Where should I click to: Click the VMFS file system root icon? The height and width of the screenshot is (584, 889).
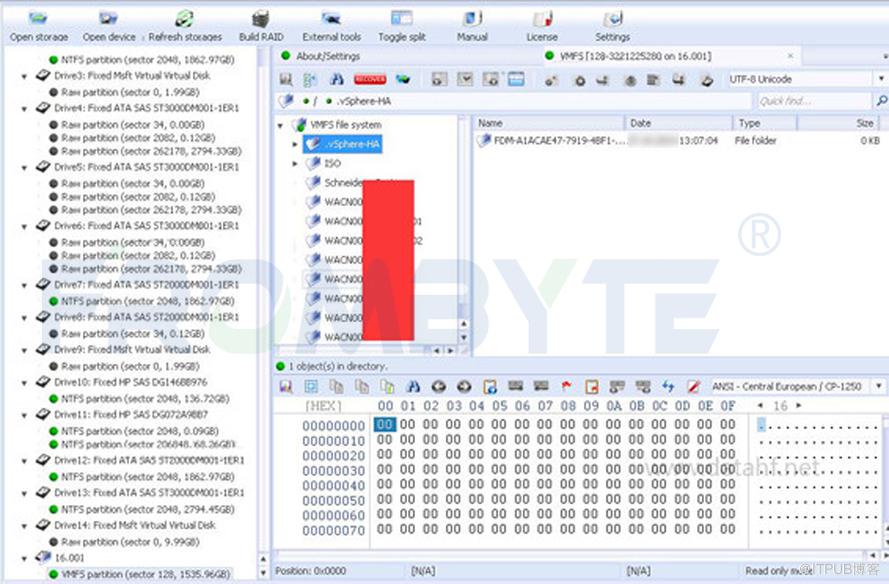299,125
